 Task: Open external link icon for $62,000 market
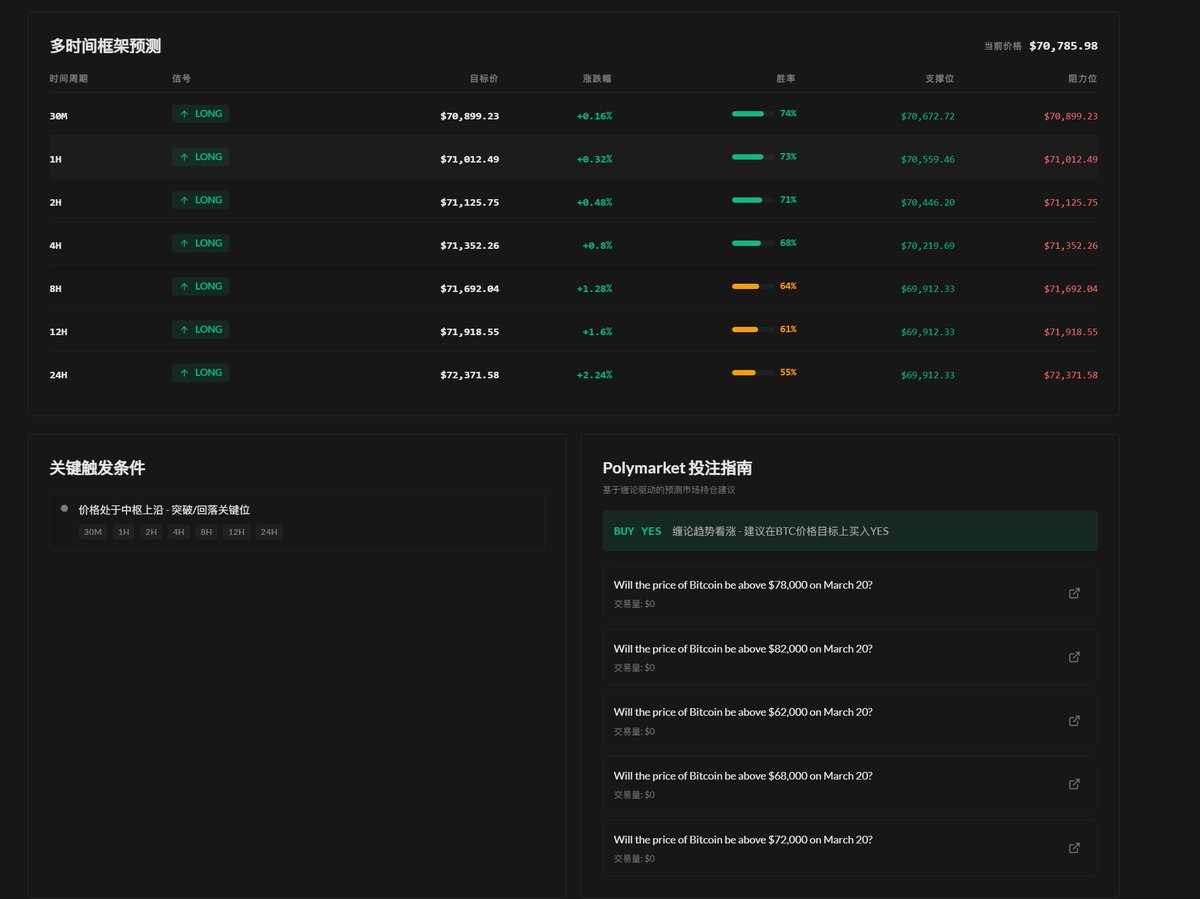coord(1074,721)
